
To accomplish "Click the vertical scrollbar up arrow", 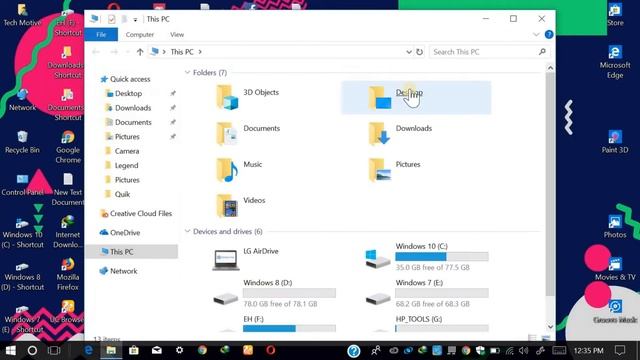I will point(550,68).
